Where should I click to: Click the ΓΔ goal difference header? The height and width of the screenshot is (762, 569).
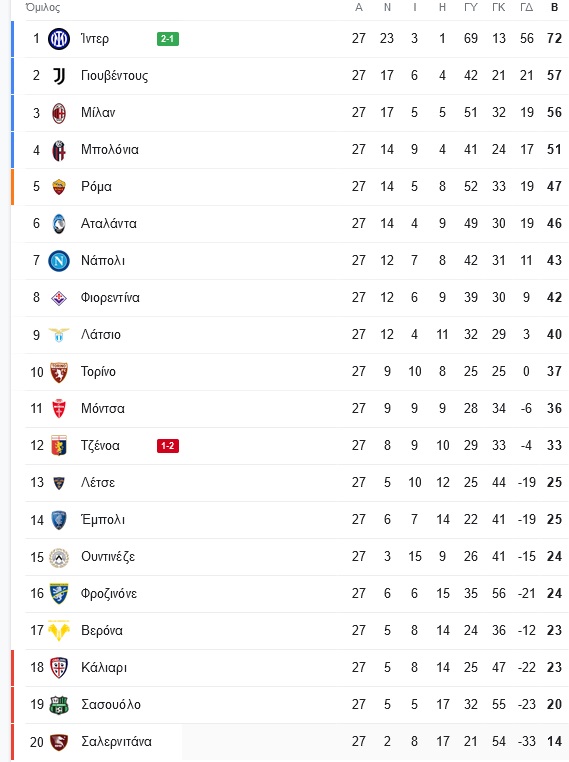coord(526,7)
